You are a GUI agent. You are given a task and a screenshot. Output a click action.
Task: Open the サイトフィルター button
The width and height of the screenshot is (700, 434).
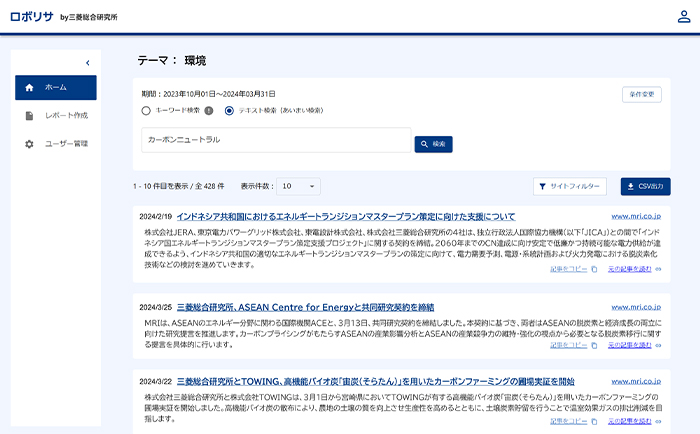(570, 186)
